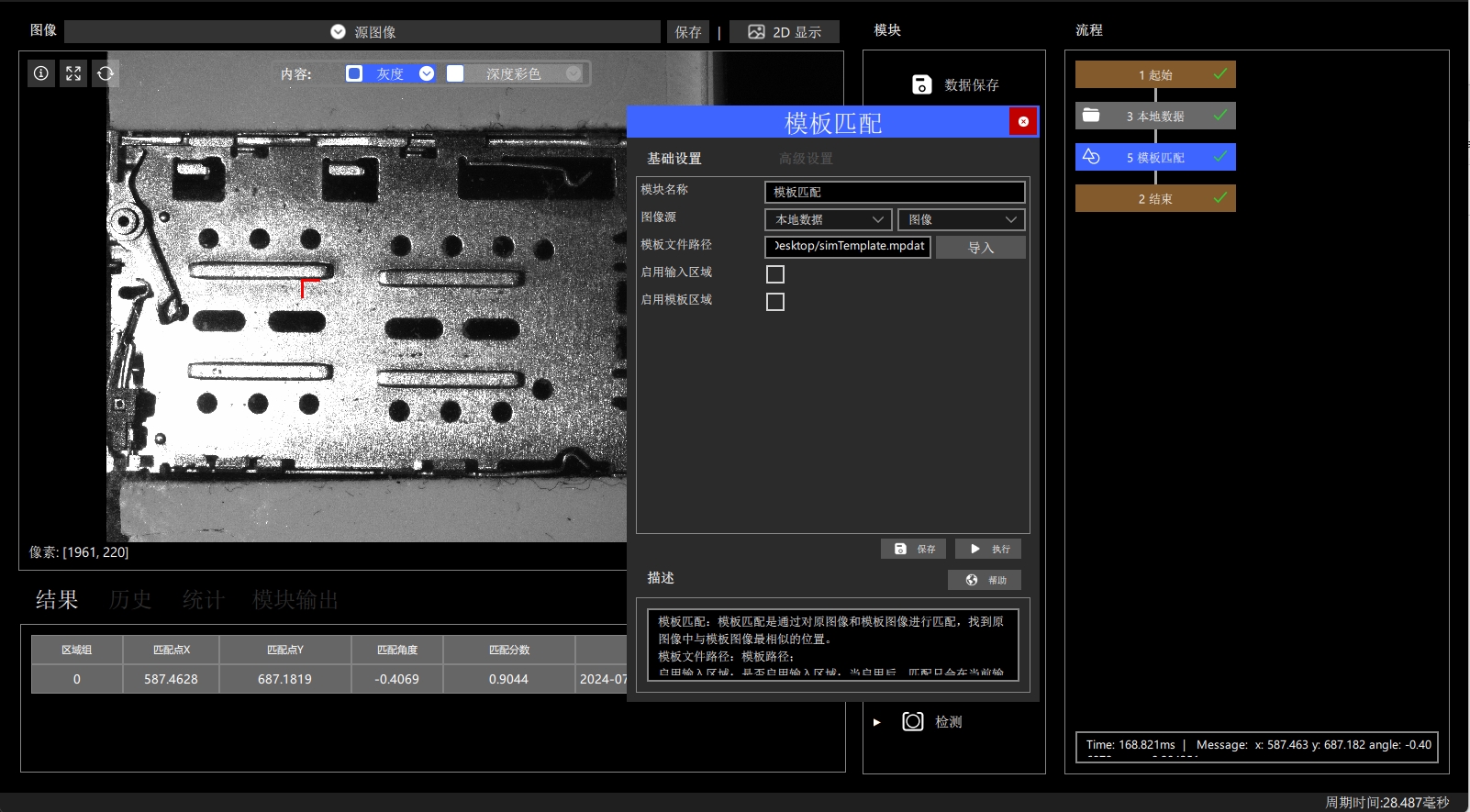Select the 模块输出 tab
The width and height of the screenshot is (1470, 812).
tap(295, 600)
